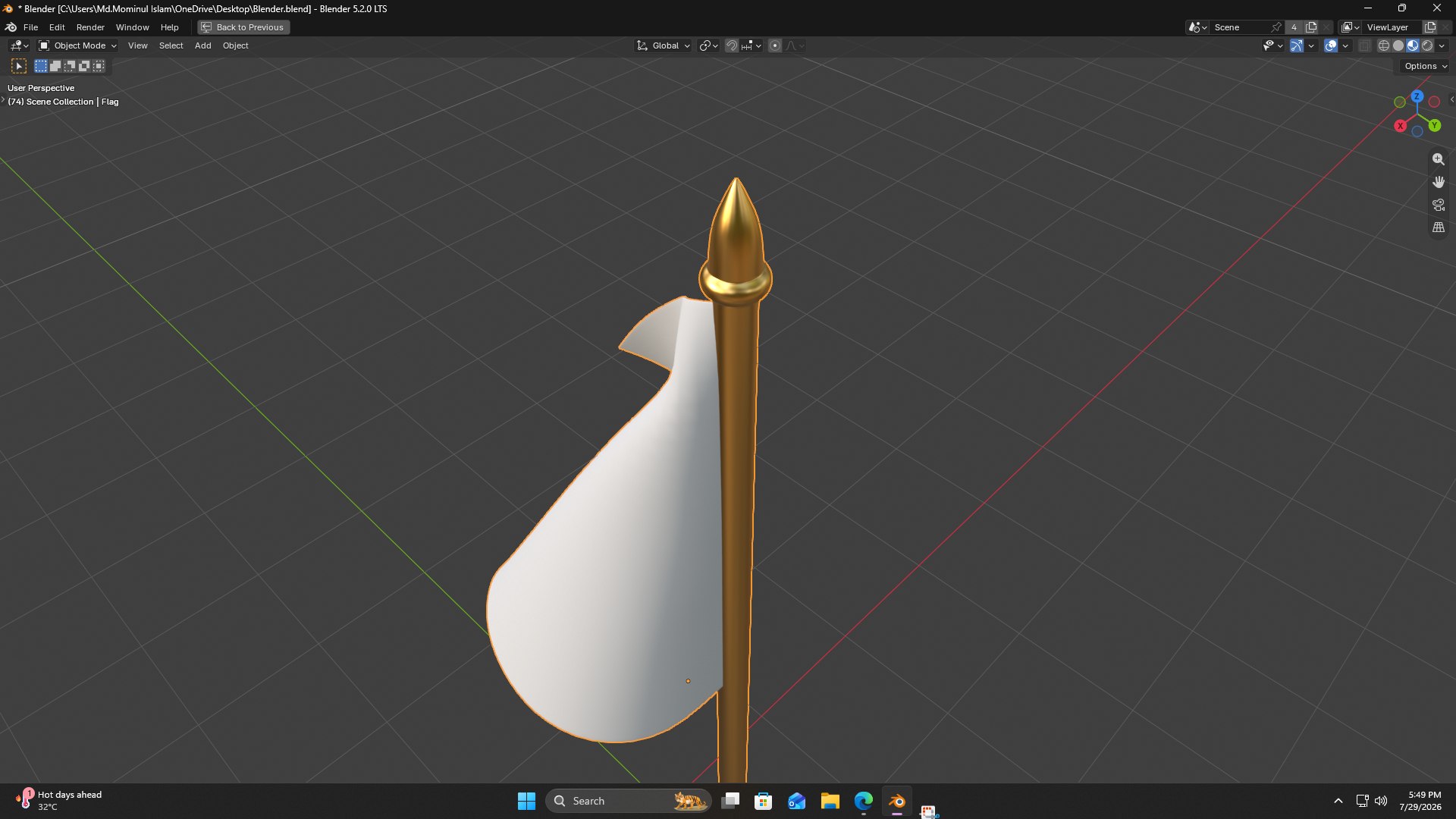Open Microsoft Edge from the taskbar
Image resolution: width=1456 pixels, height=819 pixels.
[863, 801]
